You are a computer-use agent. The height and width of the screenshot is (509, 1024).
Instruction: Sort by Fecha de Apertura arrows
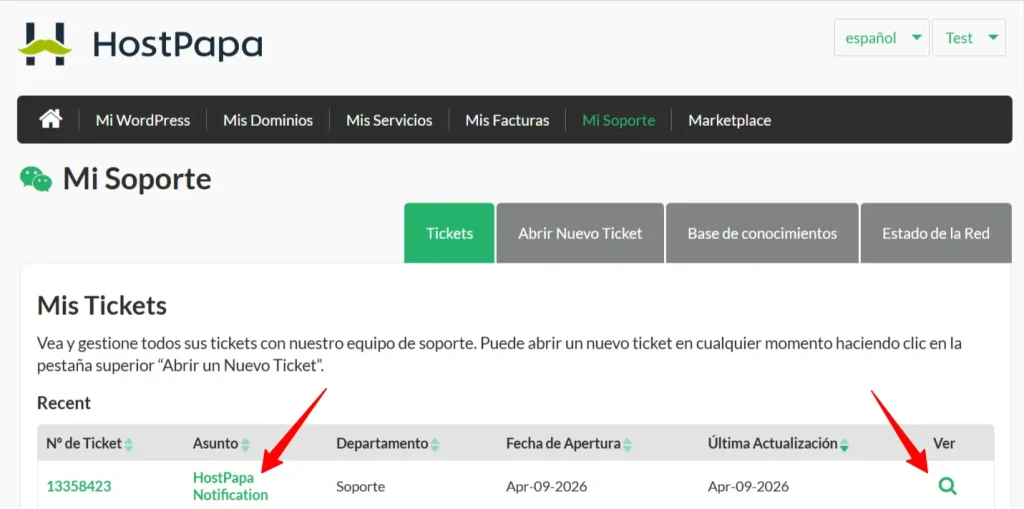point(629,444)
